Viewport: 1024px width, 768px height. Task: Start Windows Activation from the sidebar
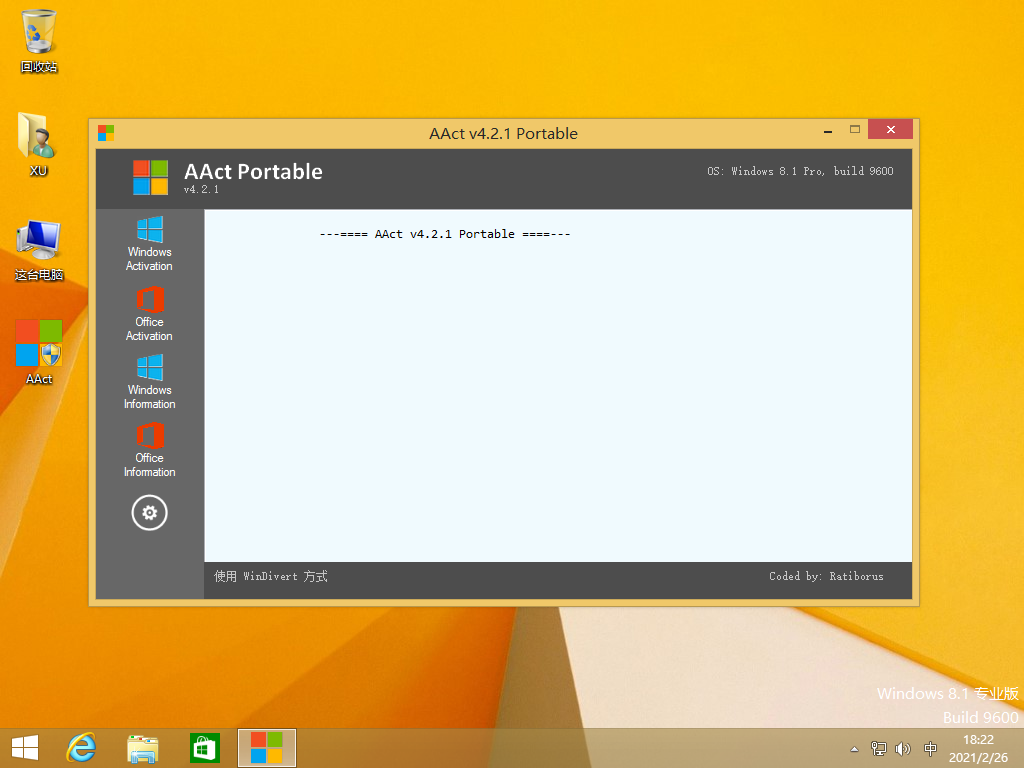pos(149,243)
